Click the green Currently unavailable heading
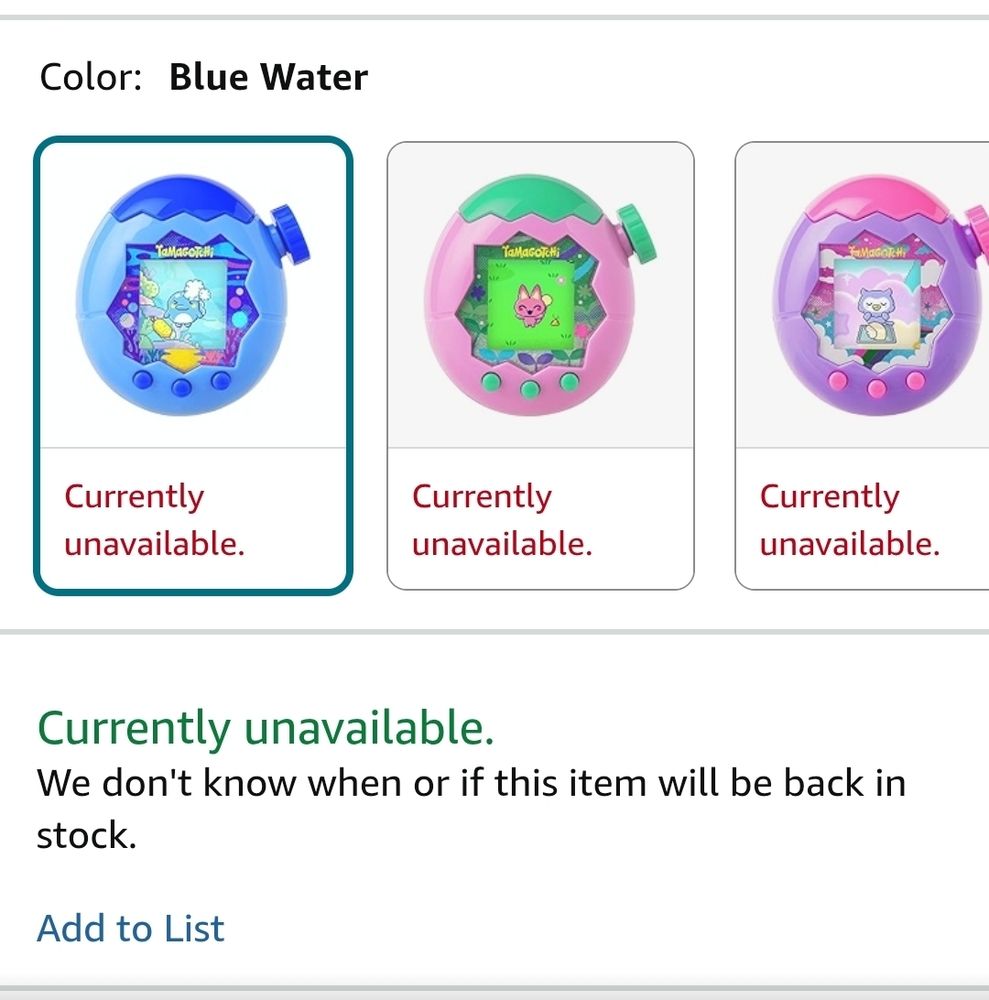The height and width of the screenshot is (1000, 989). (x=266, y=728)
